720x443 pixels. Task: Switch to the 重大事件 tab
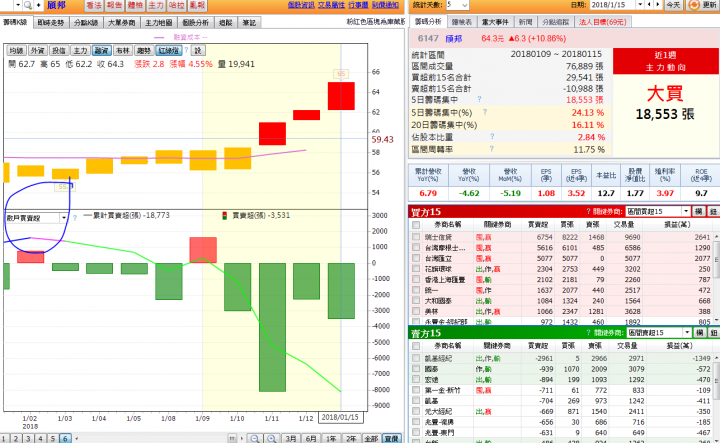(495, 22)
